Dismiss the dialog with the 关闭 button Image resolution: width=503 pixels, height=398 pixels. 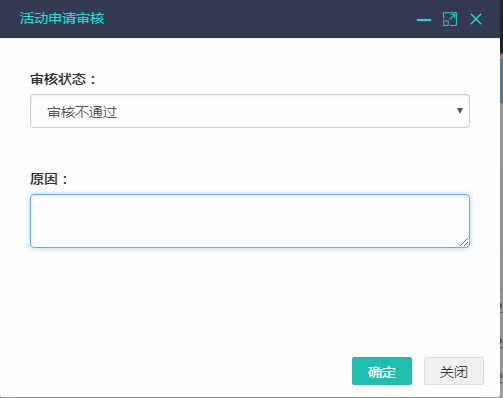click(454, 371)
